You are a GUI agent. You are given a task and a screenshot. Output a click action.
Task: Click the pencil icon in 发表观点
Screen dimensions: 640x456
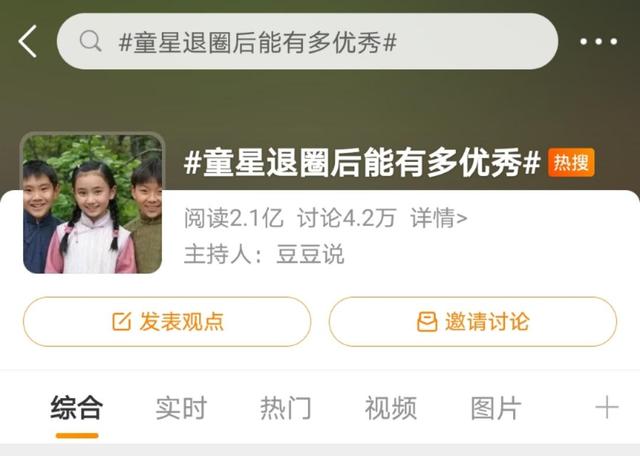pyautogui.click(x=122, y=322)
